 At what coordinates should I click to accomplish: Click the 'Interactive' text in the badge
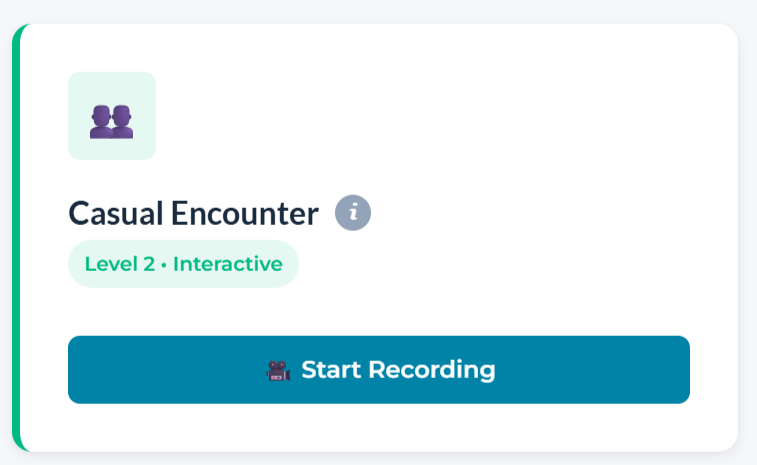[x=228, y=264]
